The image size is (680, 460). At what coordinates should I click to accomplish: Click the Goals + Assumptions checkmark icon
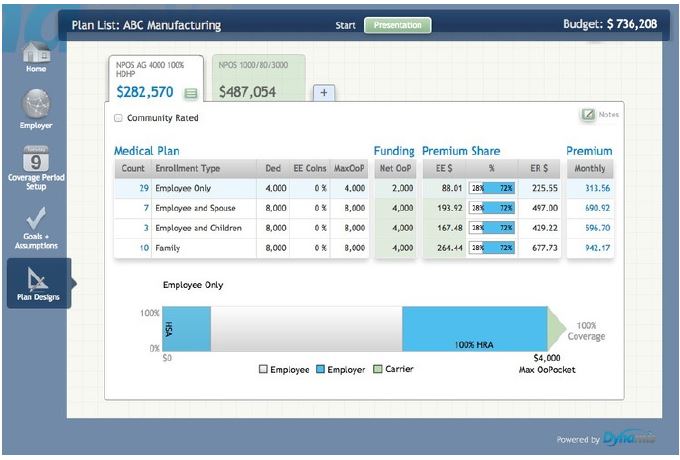click(36, 218)
